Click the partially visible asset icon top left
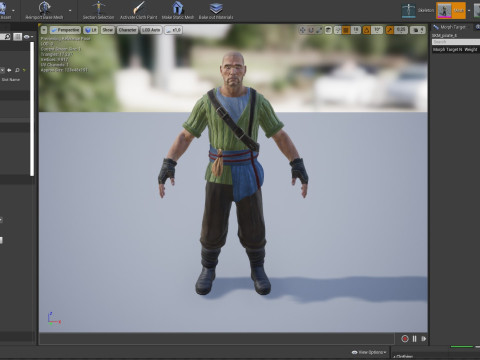 (3, 8)
